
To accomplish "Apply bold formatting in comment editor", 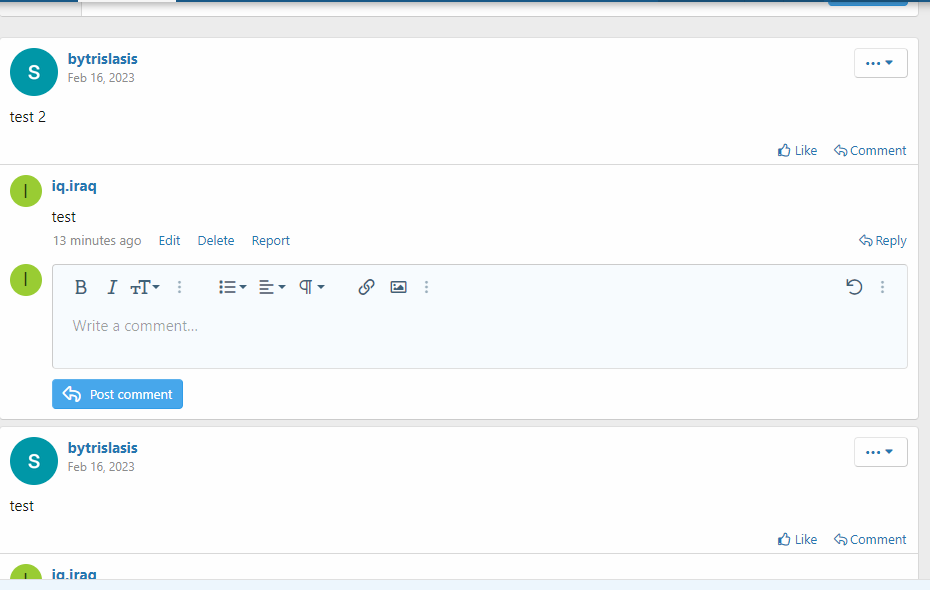I will point(81,287).
